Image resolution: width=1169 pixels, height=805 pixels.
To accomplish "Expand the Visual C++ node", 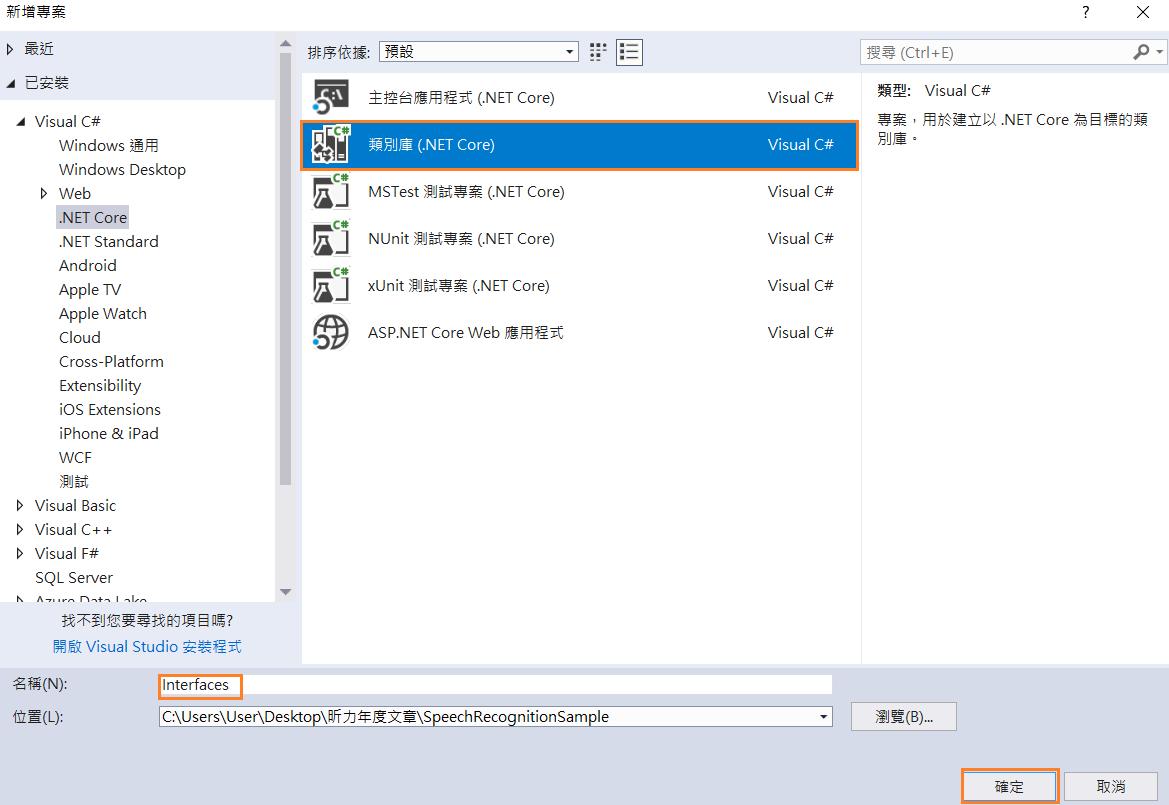I will [x=20, y=530].
